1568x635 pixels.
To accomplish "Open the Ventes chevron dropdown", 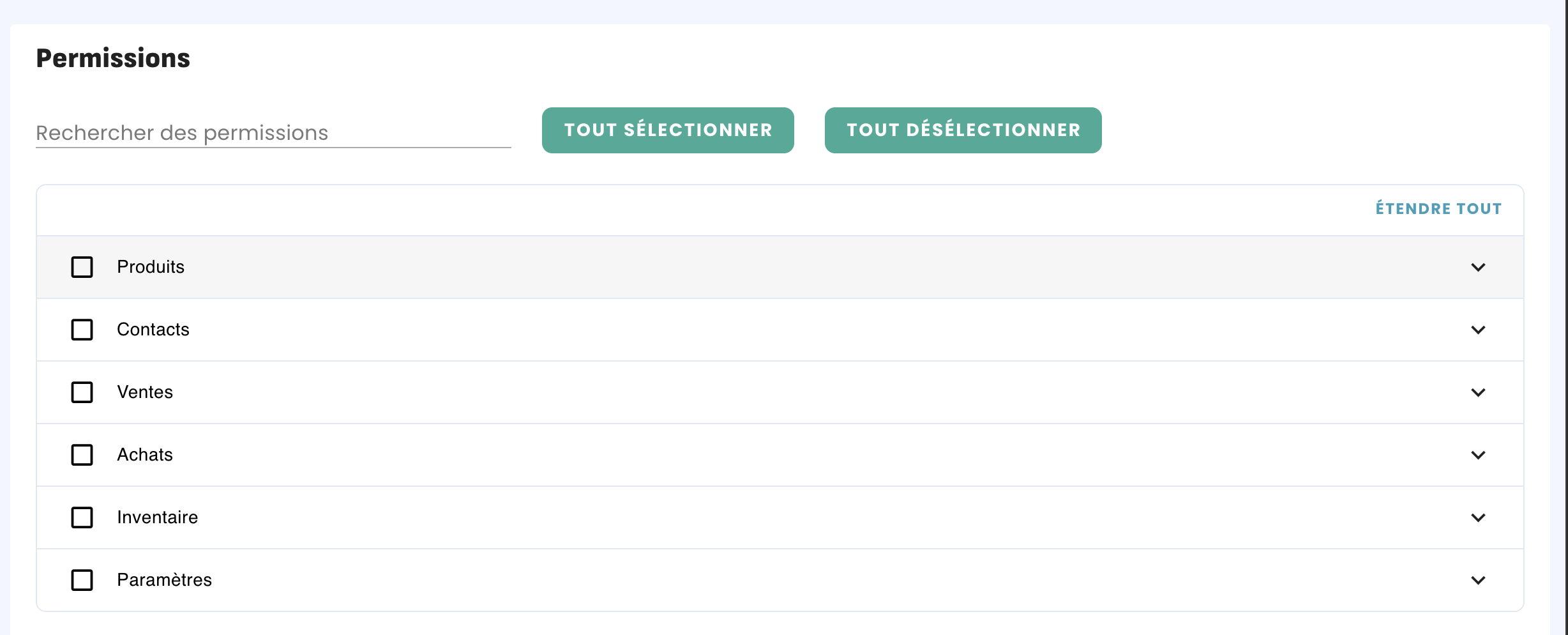I will click(x=1478, y=392).
